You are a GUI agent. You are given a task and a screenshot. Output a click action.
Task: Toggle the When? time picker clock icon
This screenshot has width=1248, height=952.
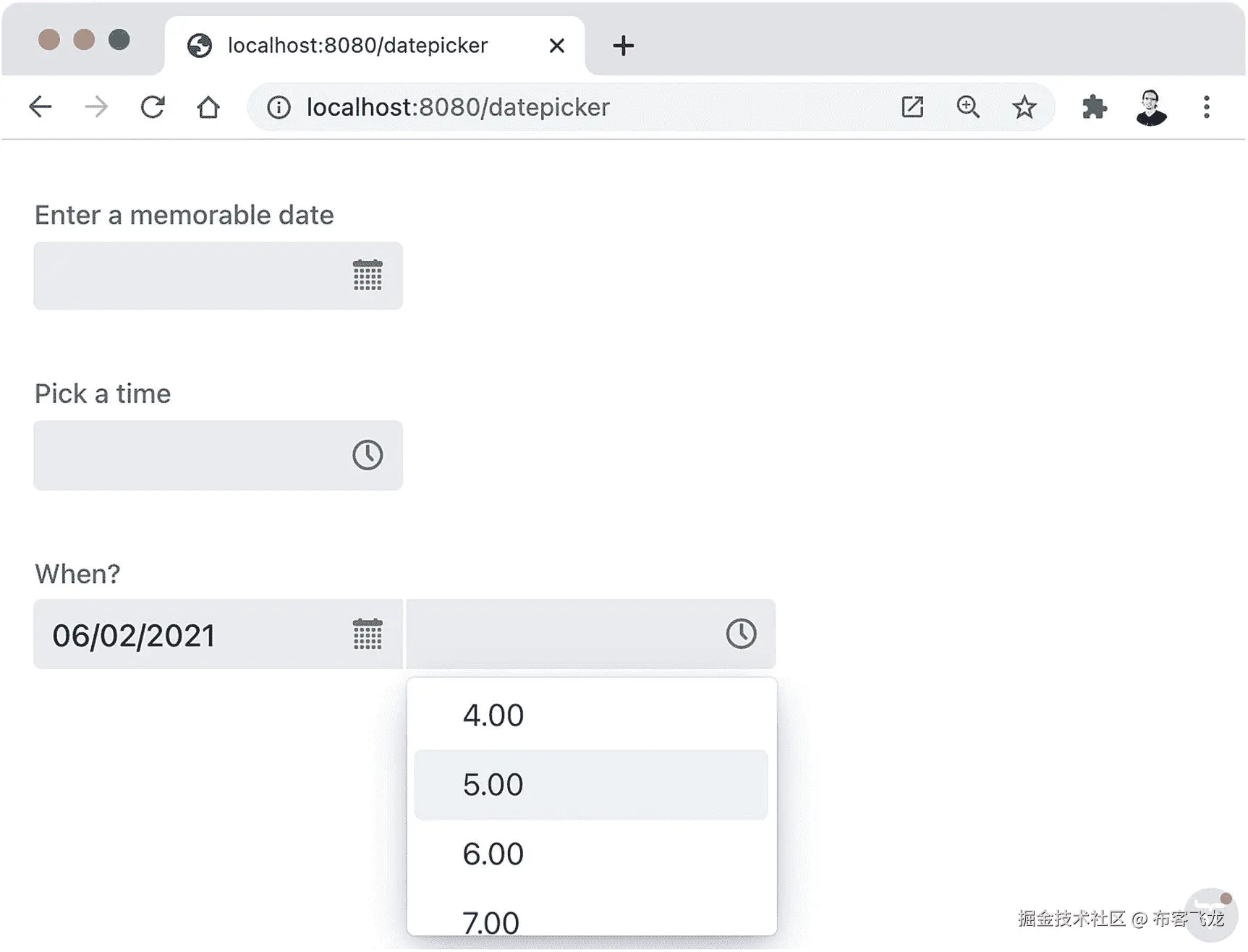[741, 634]
